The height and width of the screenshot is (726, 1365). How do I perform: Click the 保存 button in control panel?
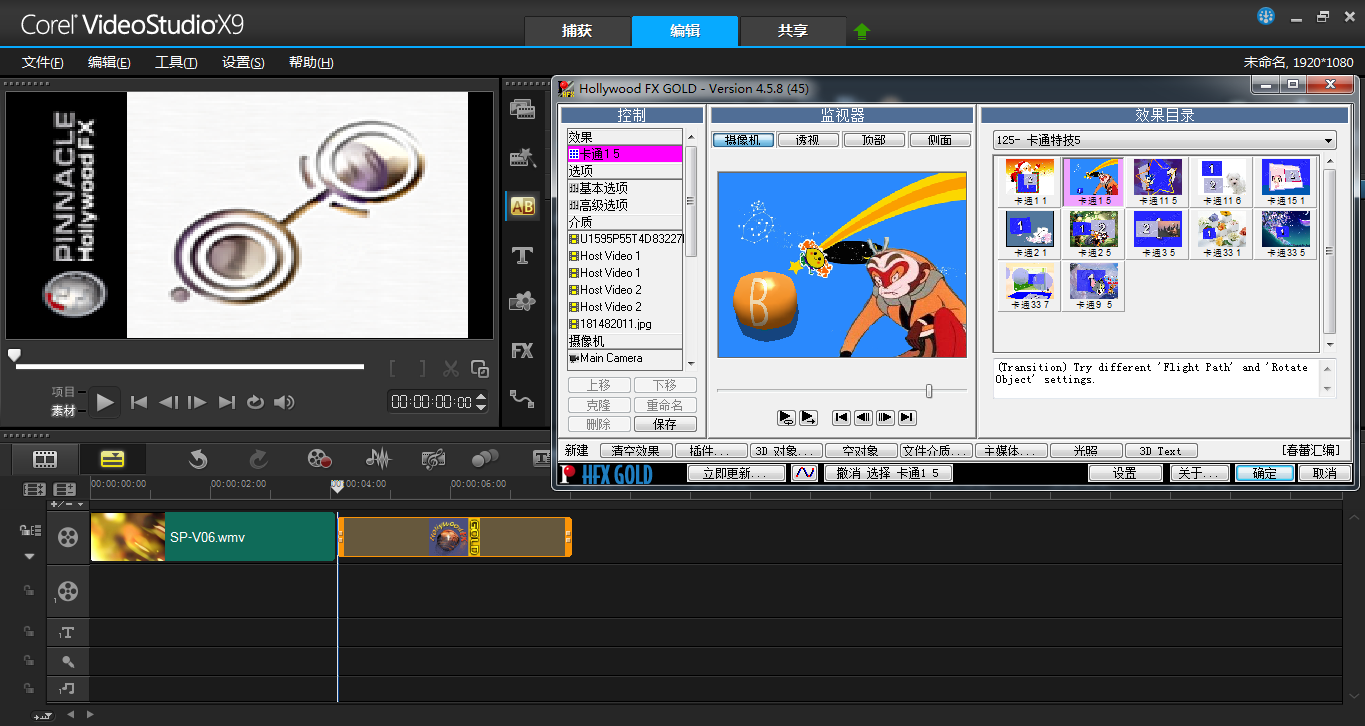[665, 424]
